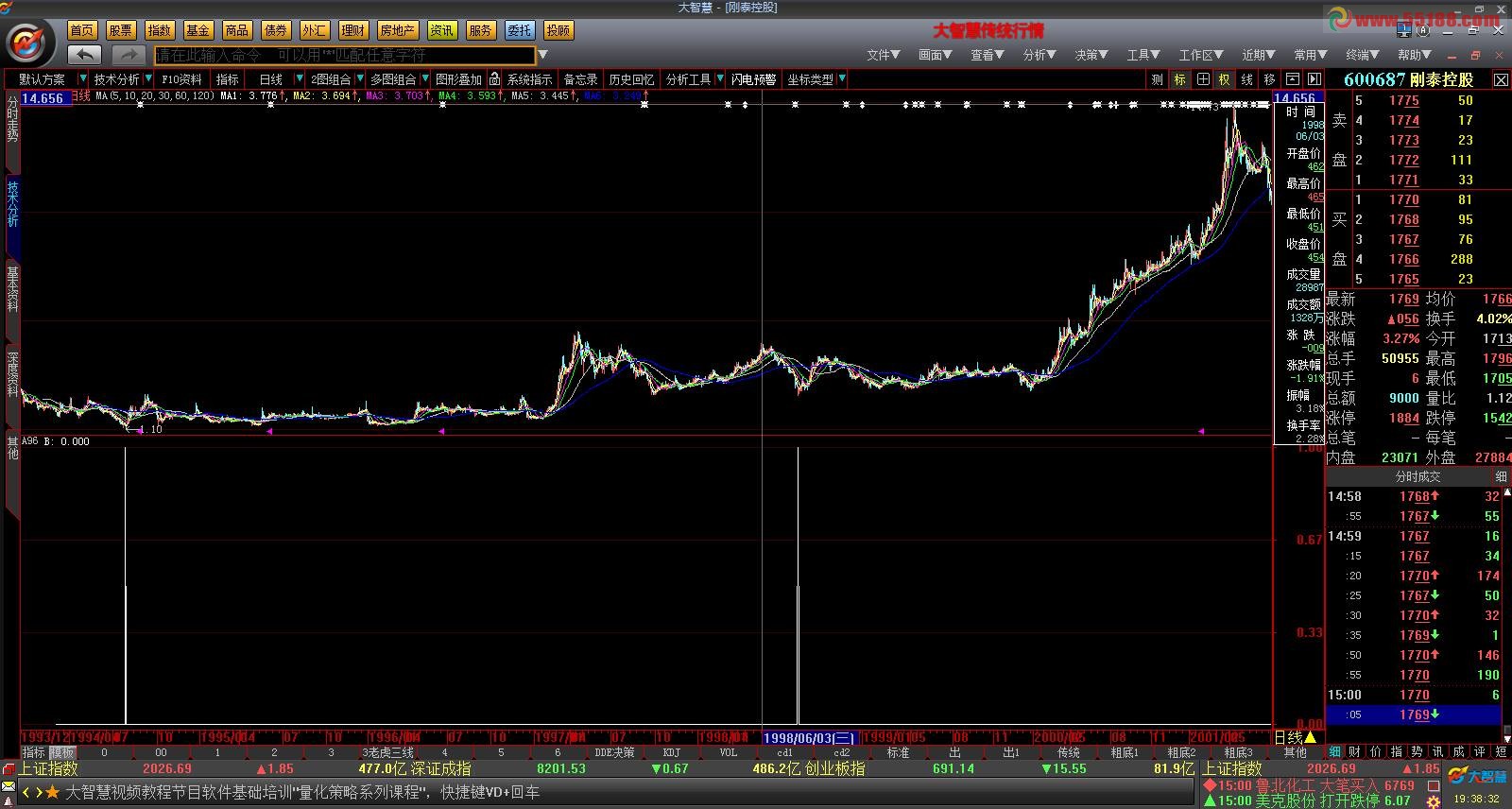This screenshot has width=1512, height=809.
Task: Toggle the 测 measure tool
Action: pos(1157,79)
